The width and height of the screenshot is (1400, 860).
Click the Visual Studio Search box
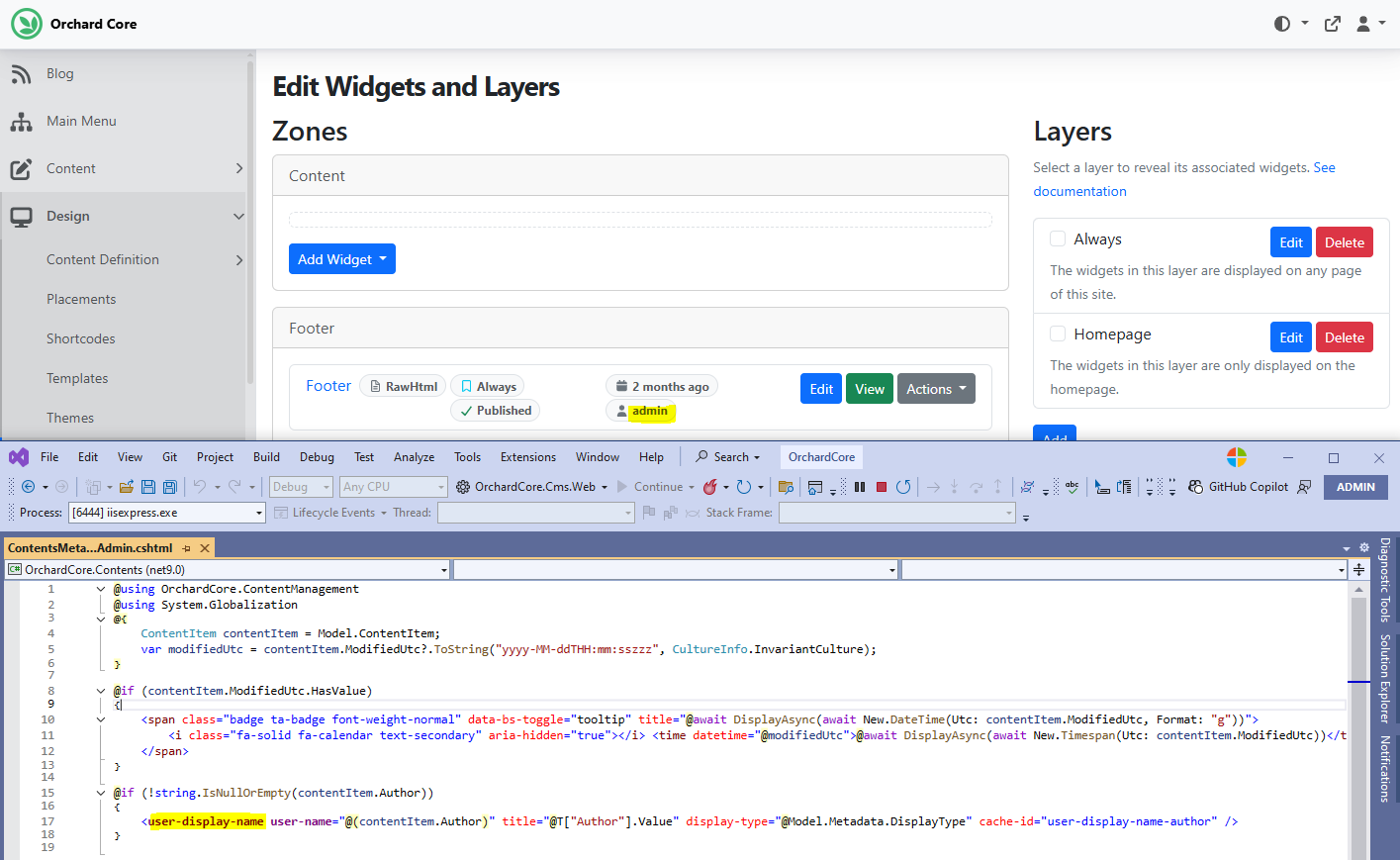[x=728, y=457]
